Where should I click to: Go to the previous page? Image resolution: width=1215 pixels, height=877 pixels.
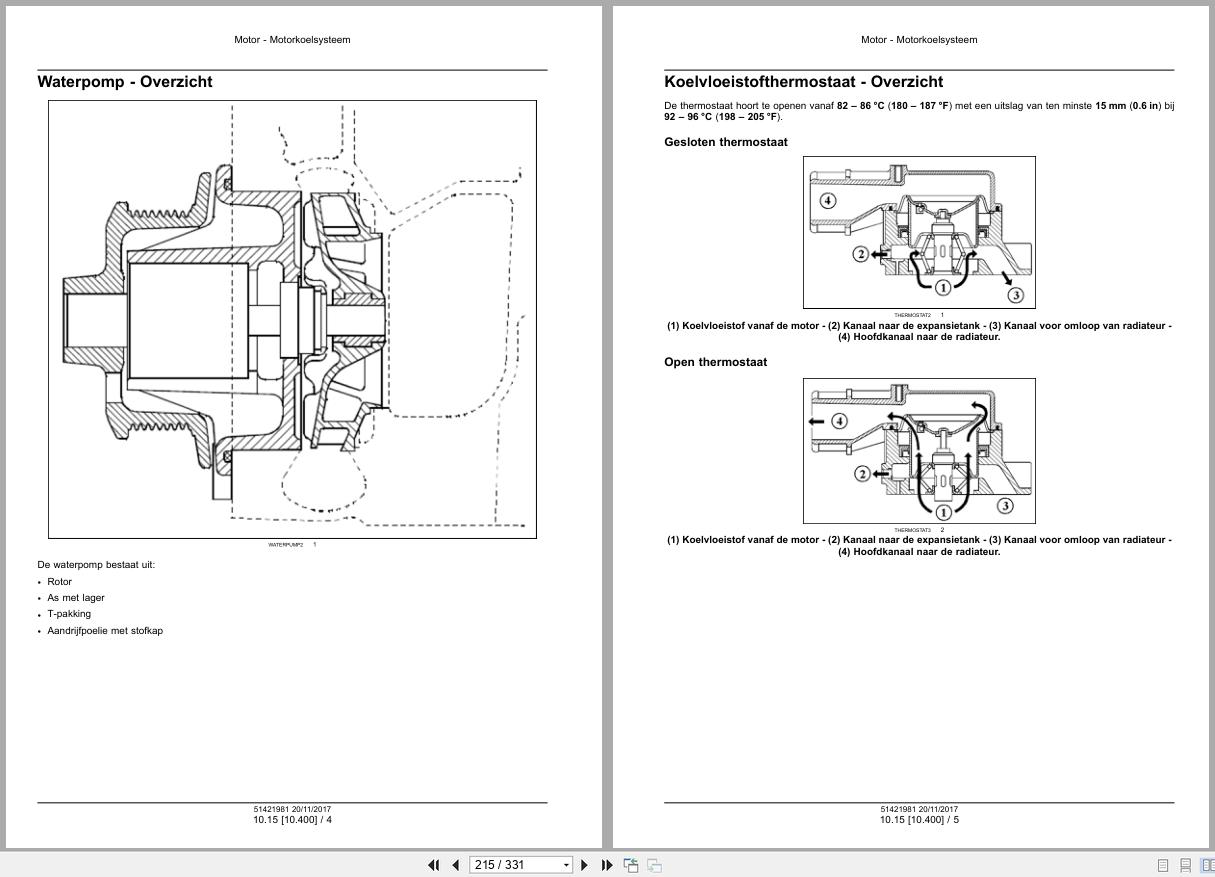(456, 865)
